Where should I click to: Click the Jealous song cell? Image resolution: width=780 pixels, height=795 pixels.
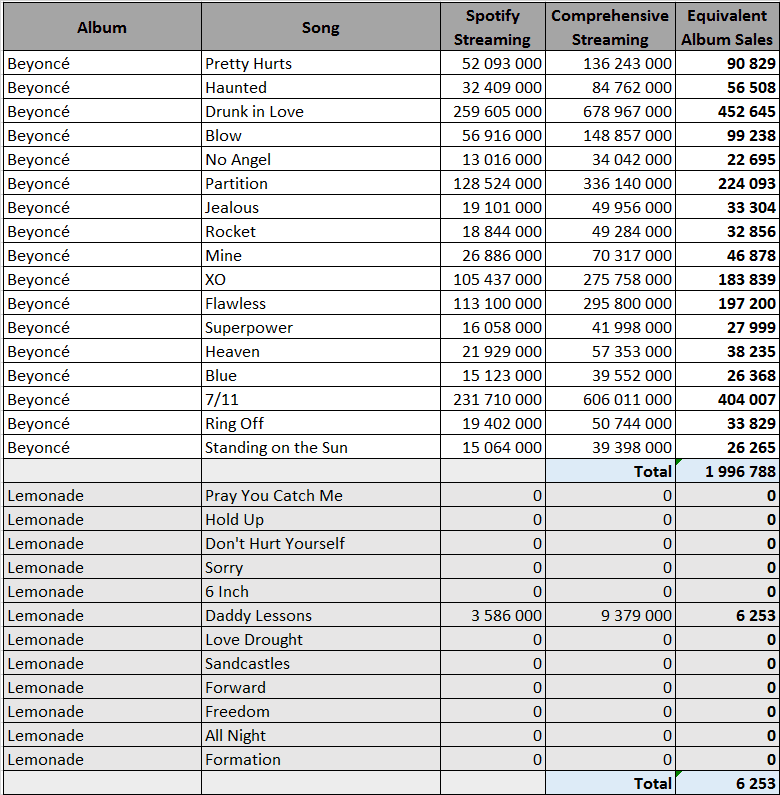[x=321, y=207]
